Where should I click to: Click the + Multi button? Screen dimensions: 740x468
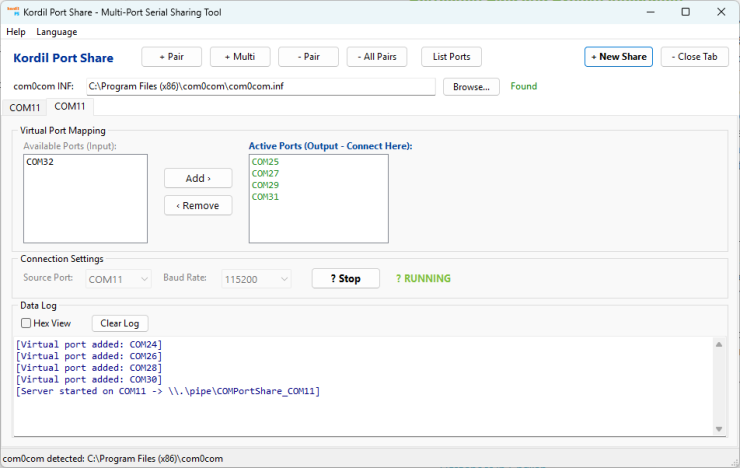[240, 57]
